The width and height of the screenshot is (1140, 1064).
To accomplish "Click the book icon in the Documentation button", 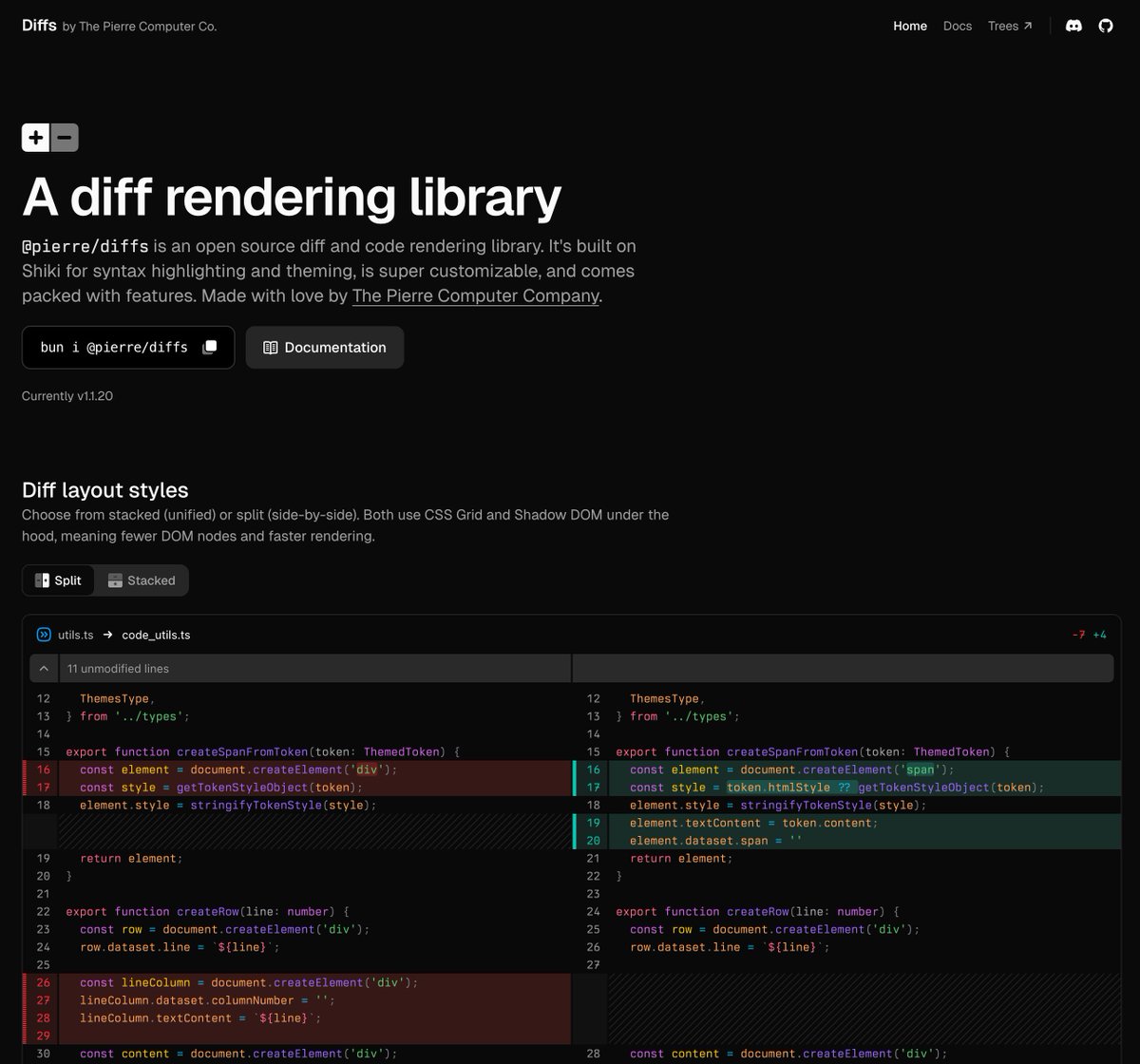I will click(271, 348).
